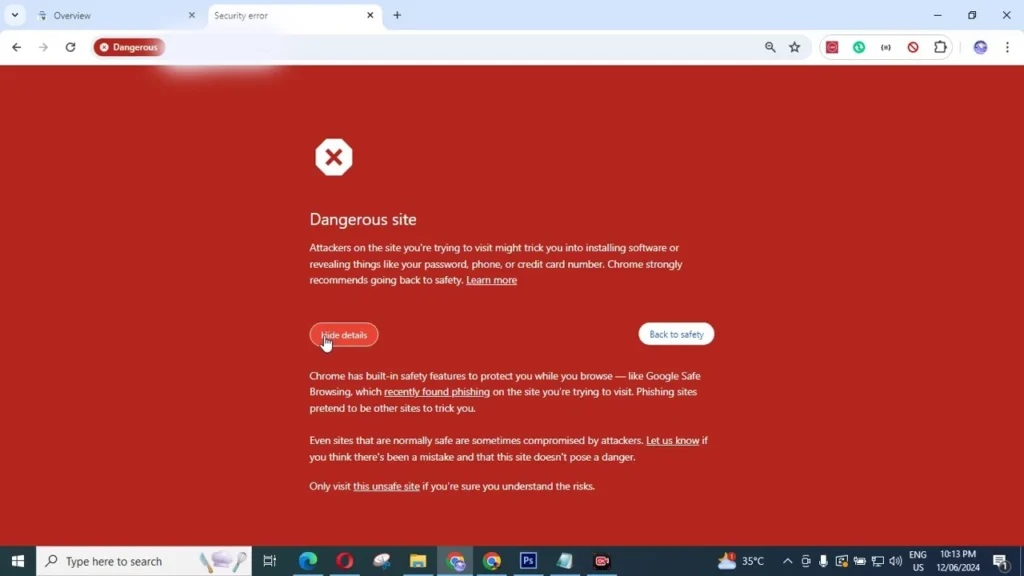The height and width of the screenshot is (576, 1024).
Task: Click the red ad-blocker extension icon
Action: (x=832, y=47)
